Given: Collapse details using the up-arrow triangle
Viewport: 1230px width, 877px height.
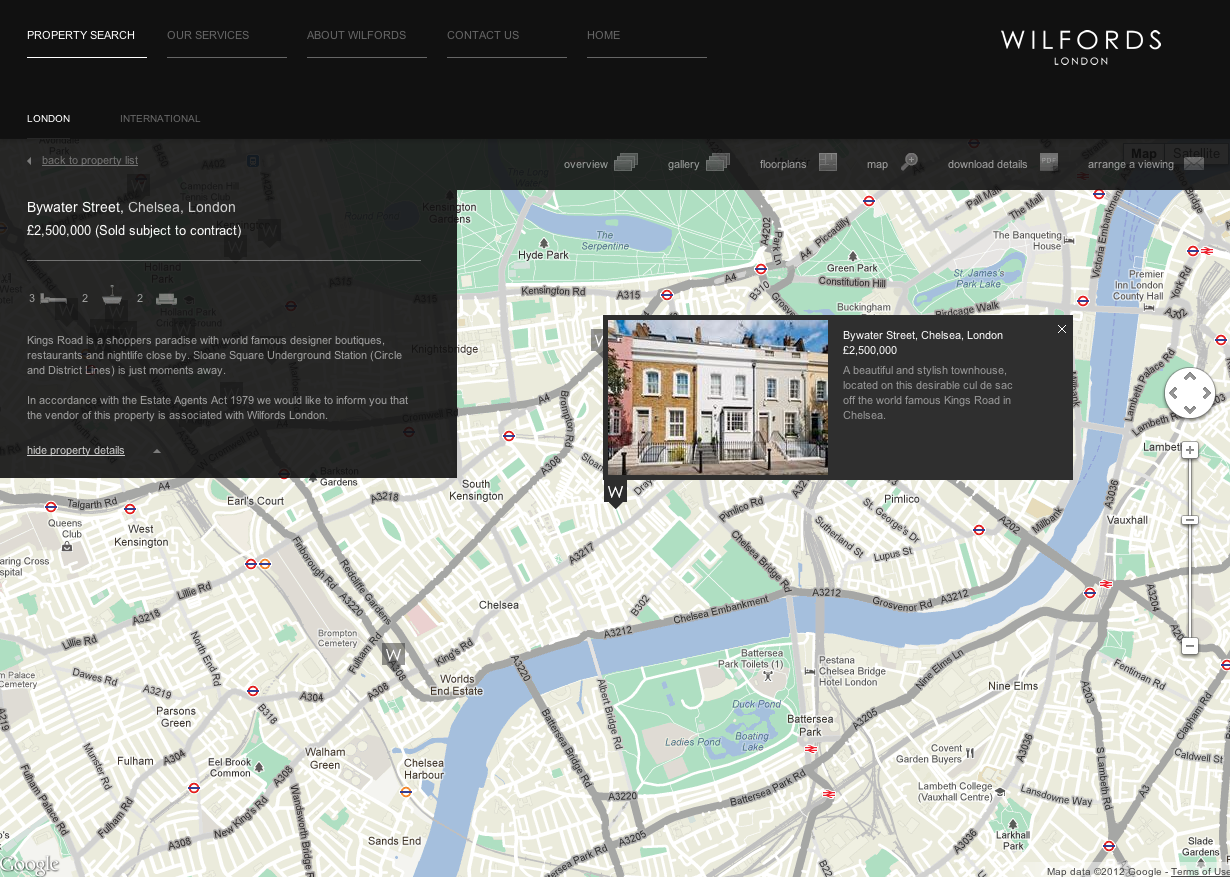Looking at the screenshot, I should [x=157, y=451].
